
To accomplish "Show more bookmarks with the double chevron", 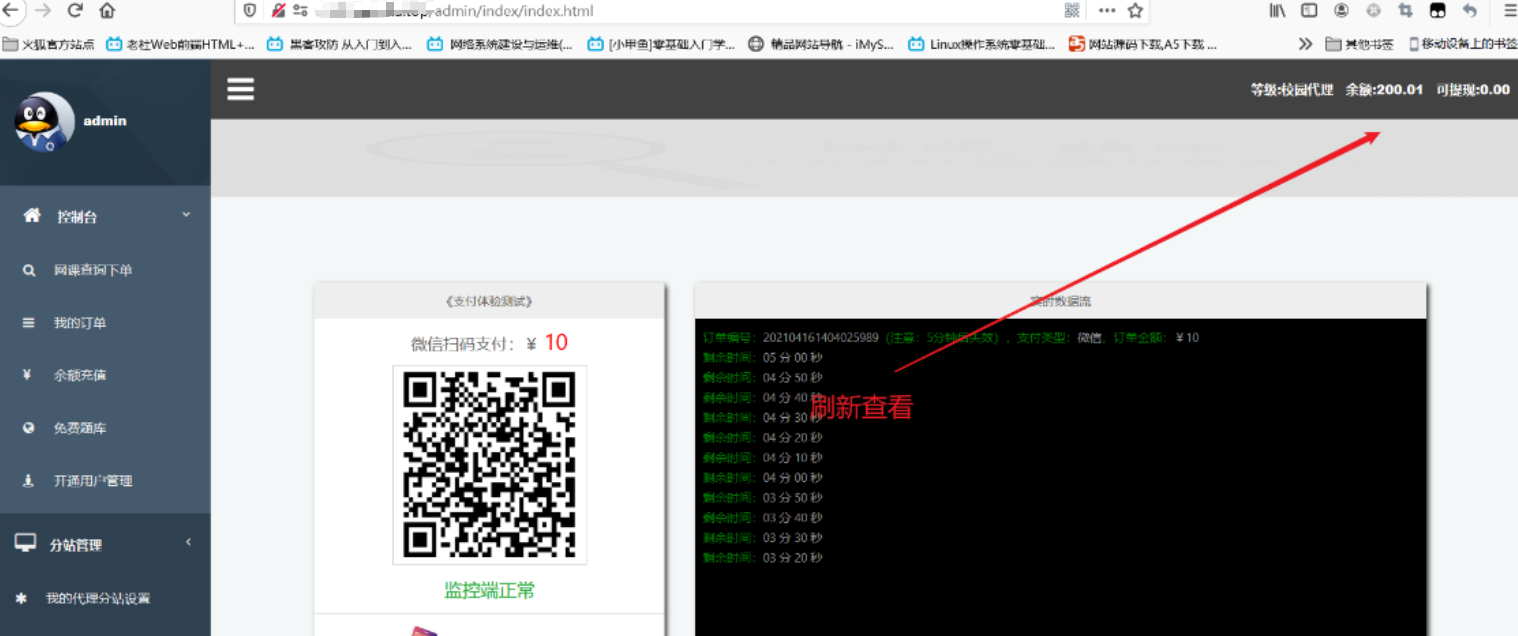I will point(1305,44).
